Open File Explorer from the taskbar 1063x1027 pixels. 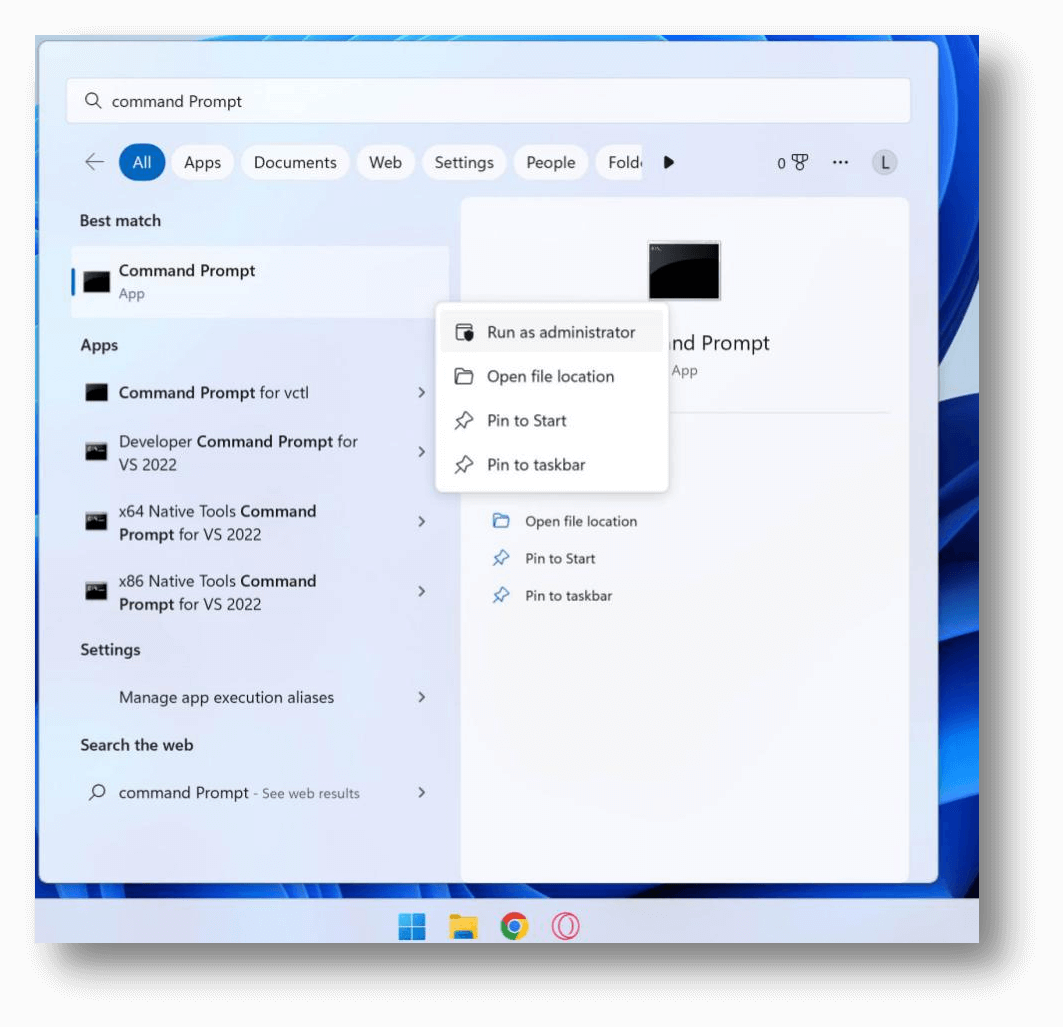point(462,926)
